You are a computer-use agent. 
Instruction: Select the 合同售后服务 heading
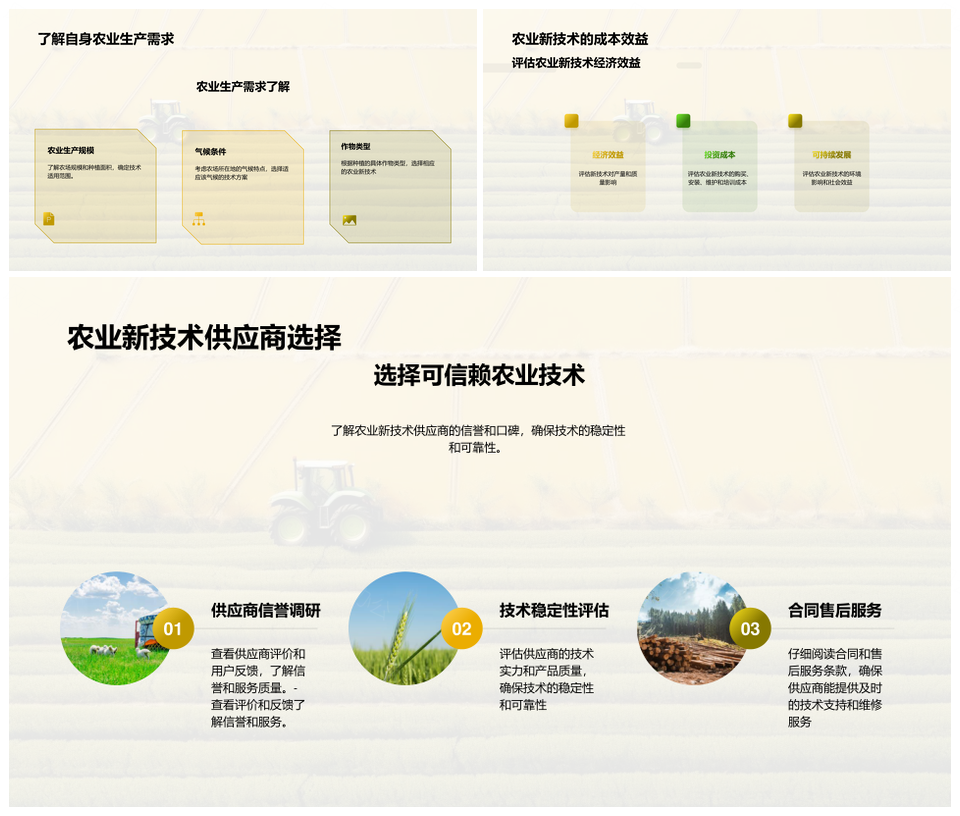click(835, 610)
